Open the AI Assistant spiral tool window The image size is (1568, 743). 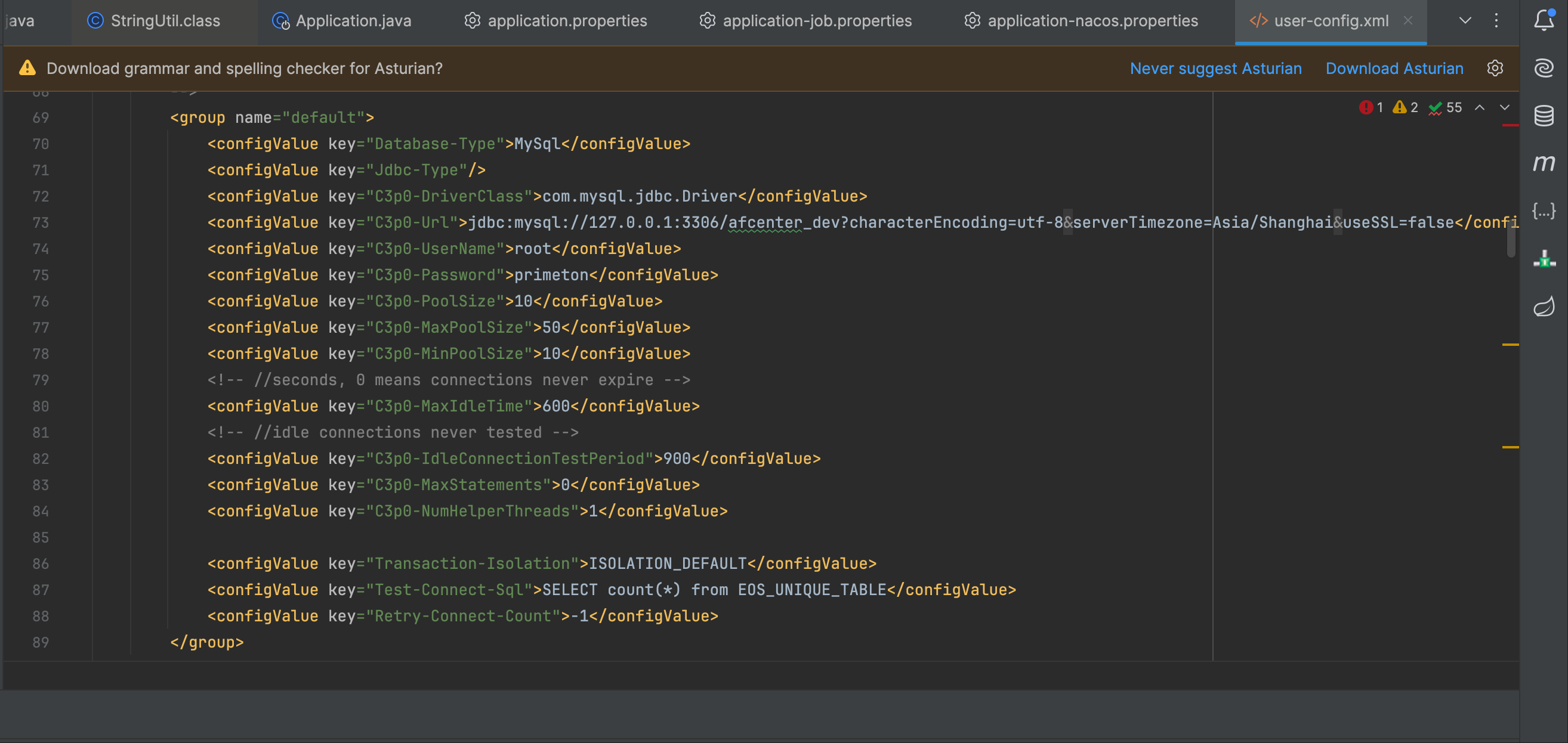pos(1544,67)
